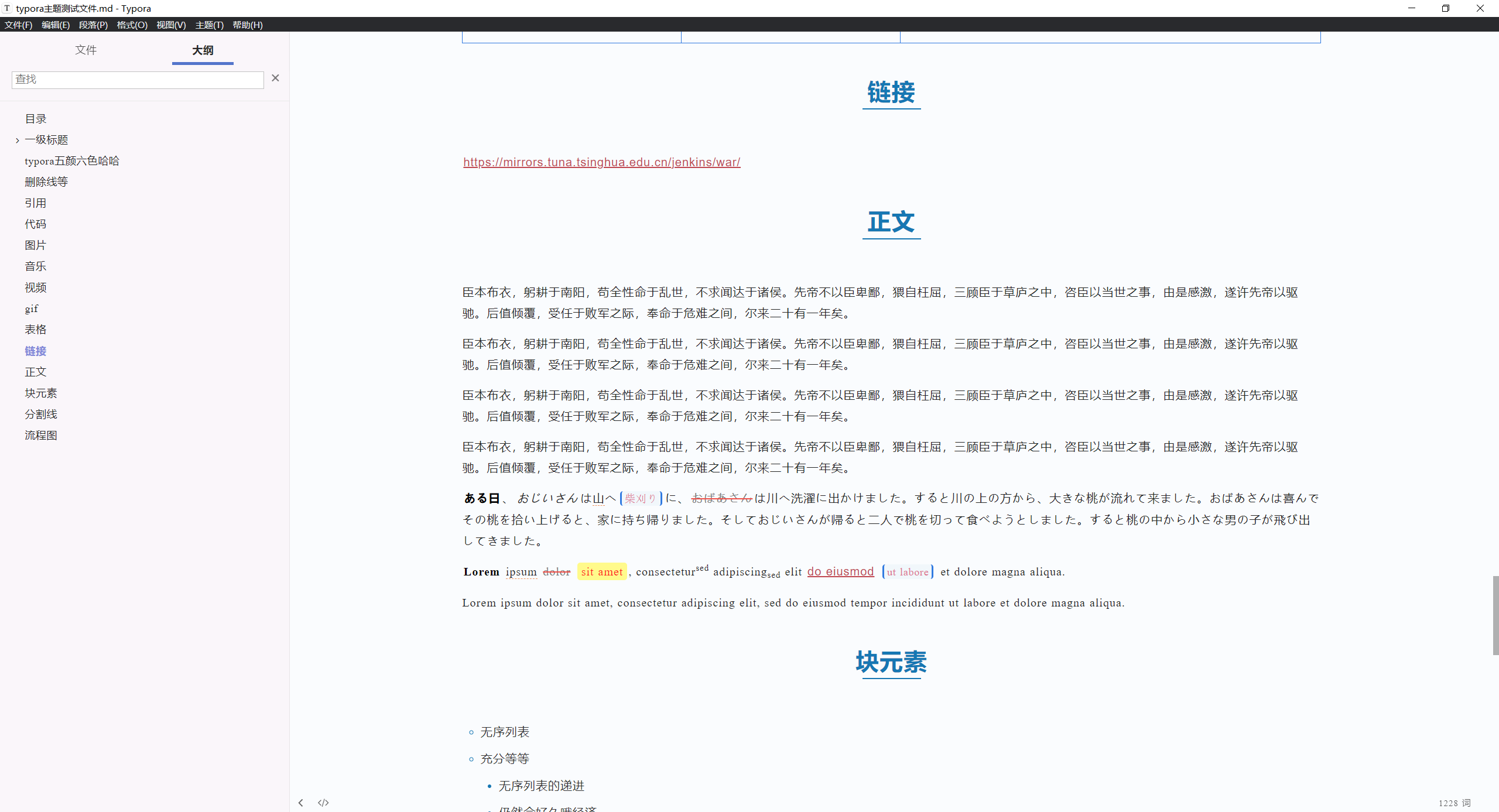Open the tsinghua mirrors jenkins link

tap(601, 162)
